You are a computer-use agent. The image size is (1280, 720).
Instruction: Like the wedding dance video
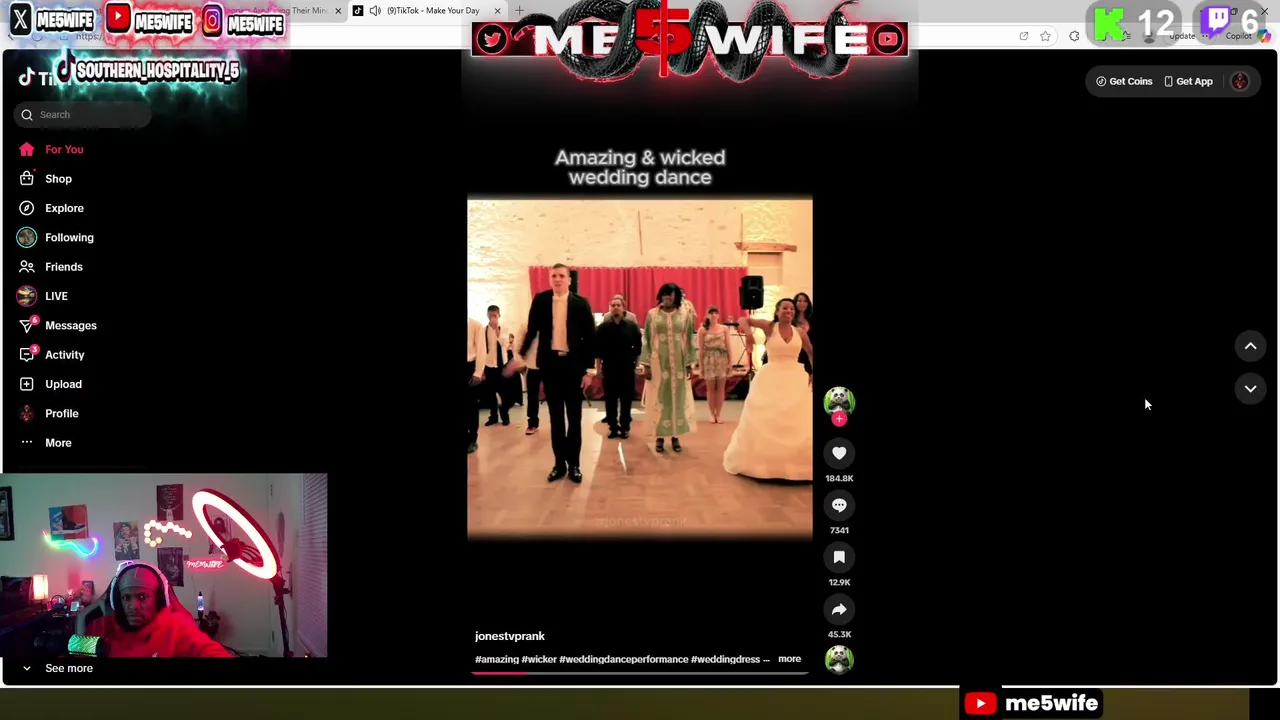click(x=839, y=453)
